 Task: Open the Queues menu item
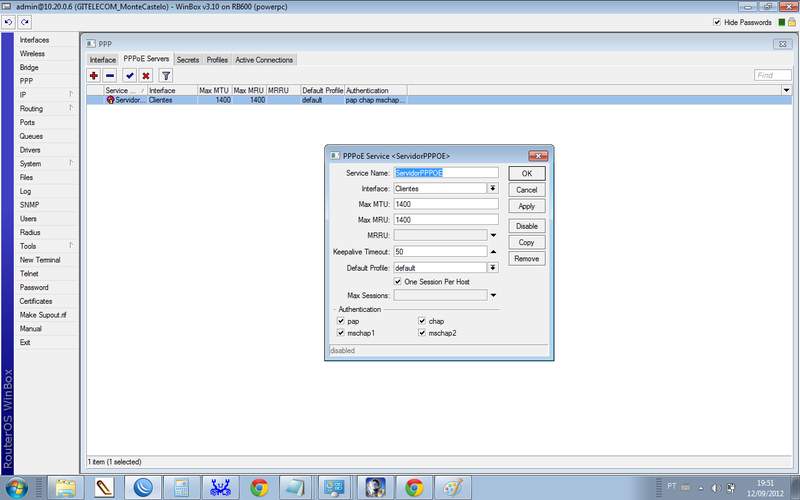(31, 136)
